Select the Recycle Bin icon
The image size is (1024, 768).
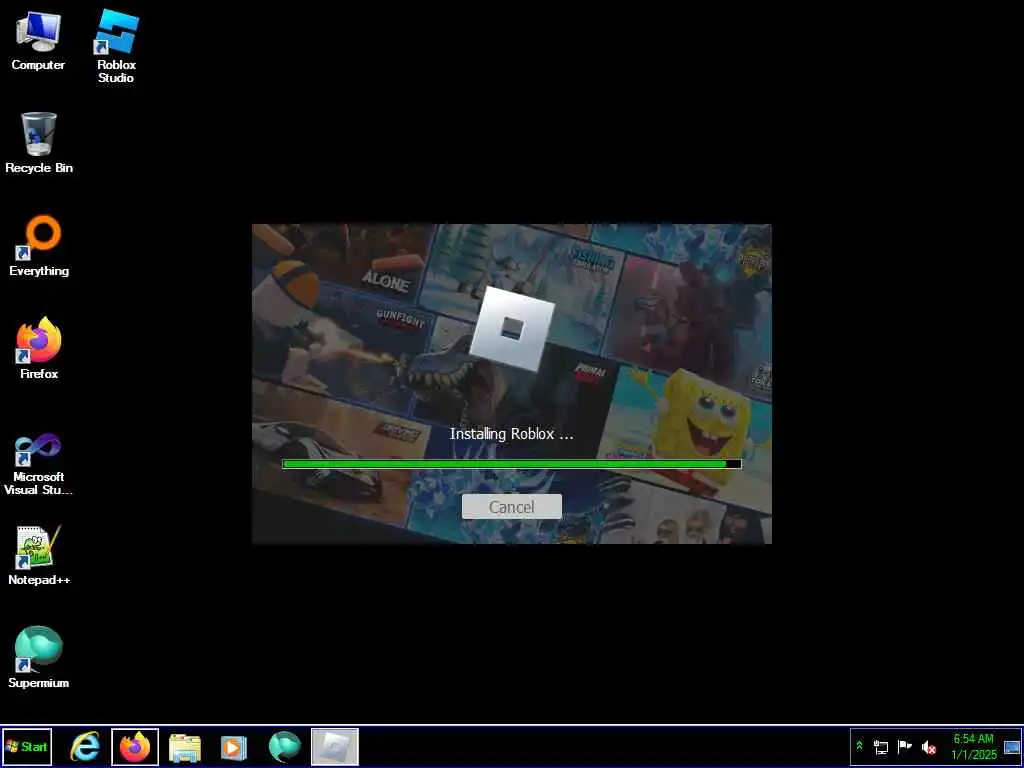(x=39, y=142)
